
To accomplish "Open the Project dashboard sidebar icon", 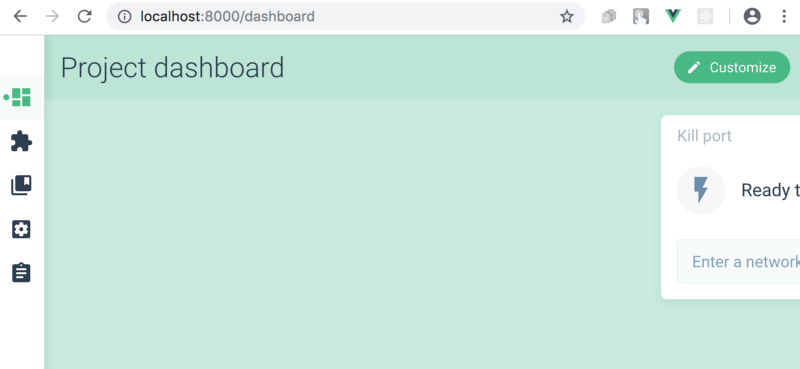I will [x=21, y=97].
